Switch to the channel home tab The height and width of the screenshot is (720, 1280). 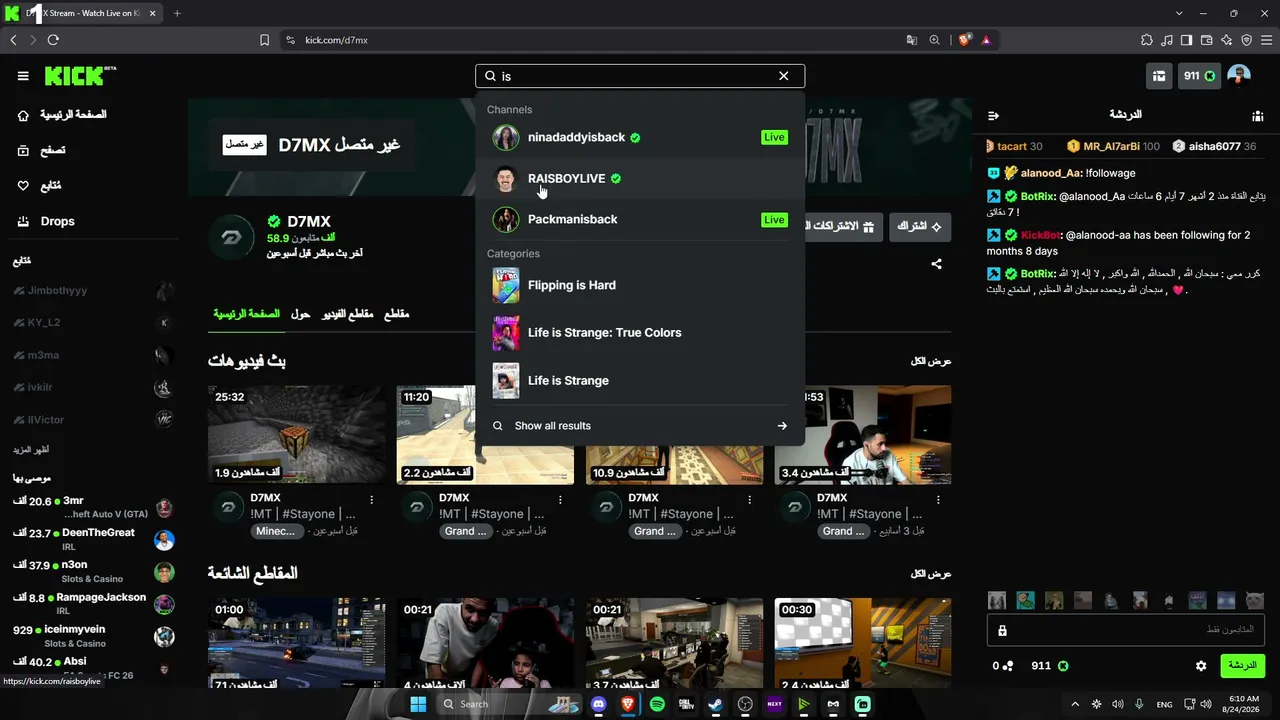click(246, 314)
